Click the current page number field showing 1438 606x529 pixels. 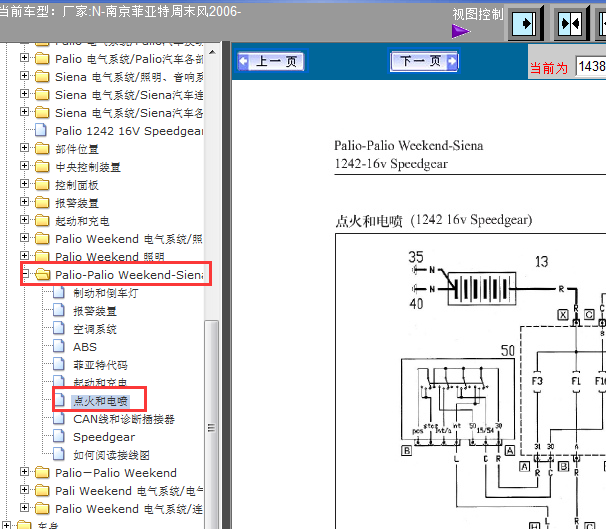click(x=591, y=66)
